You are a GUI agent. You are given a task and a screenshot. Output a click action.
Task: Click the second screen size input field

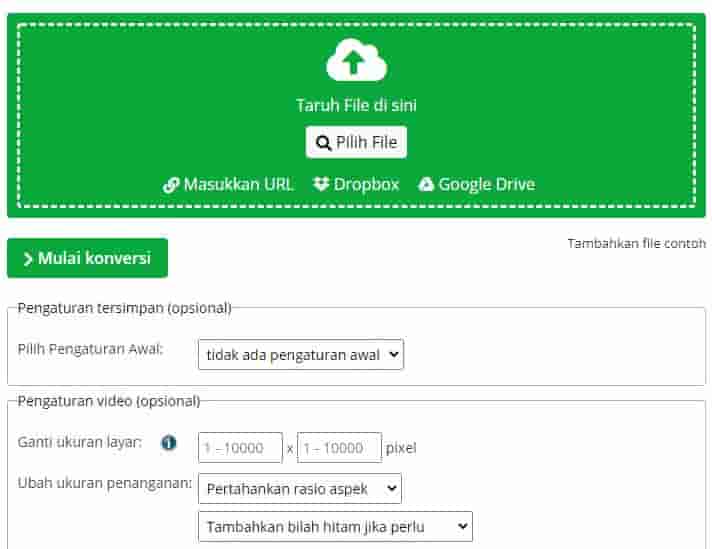tap(340, 448)
